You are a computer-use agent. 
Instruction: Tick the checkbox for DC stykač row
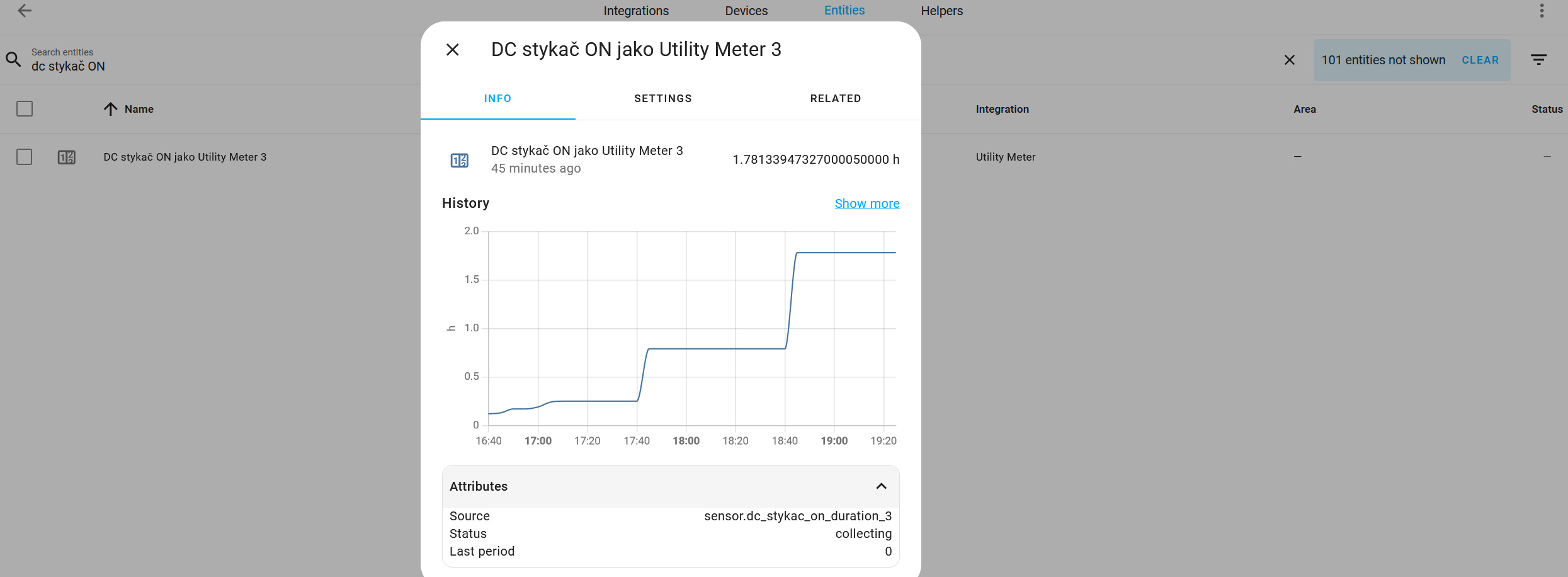pos(25,157)
